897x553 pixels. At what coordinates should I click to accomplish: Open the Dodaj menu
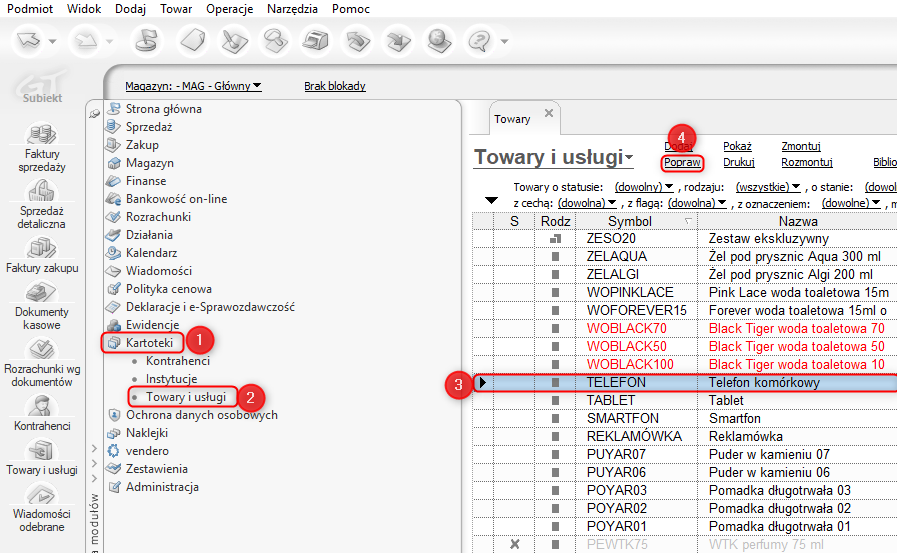click(x=130, y=9)
